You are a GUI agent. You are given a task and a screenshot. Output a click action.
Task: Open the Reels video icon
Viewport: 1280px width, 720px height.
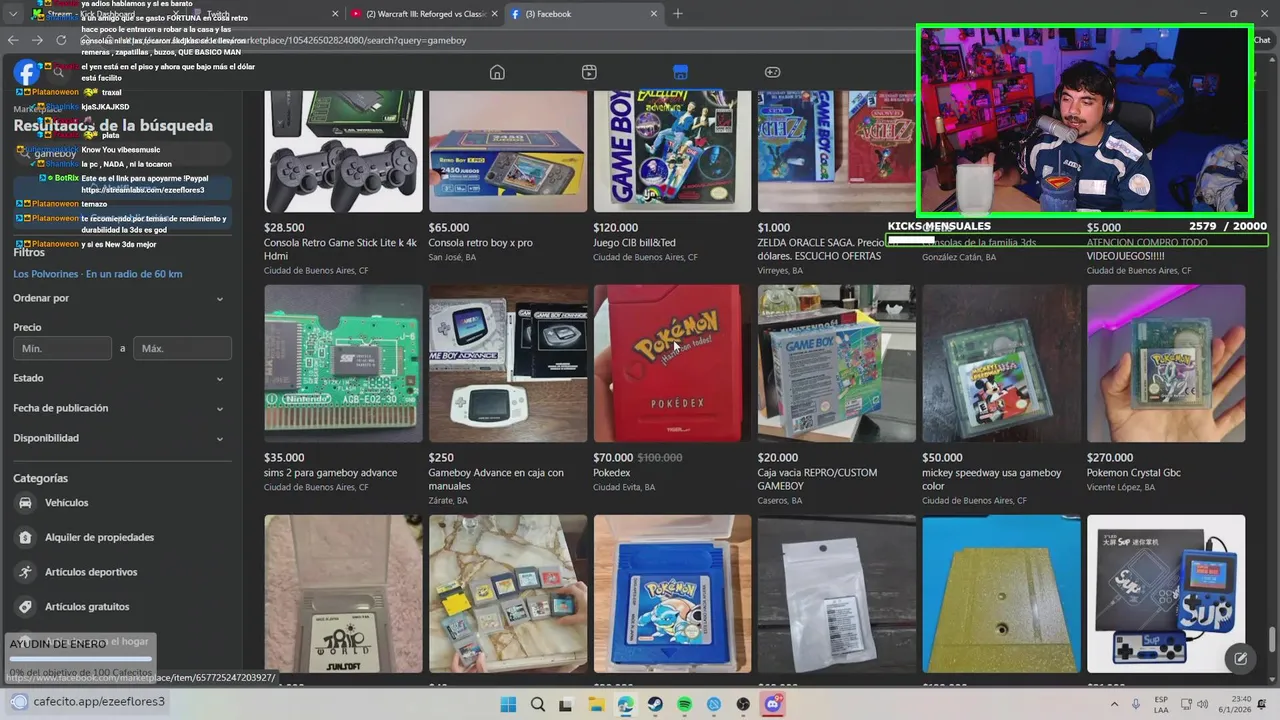tap(589, 72)
